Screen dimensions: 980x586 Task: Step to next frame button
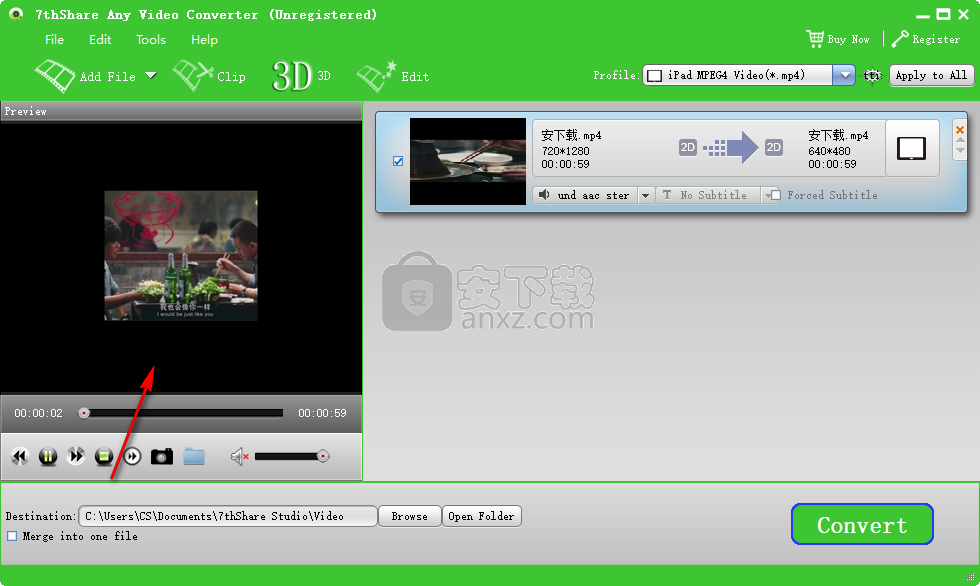(132, 457)
